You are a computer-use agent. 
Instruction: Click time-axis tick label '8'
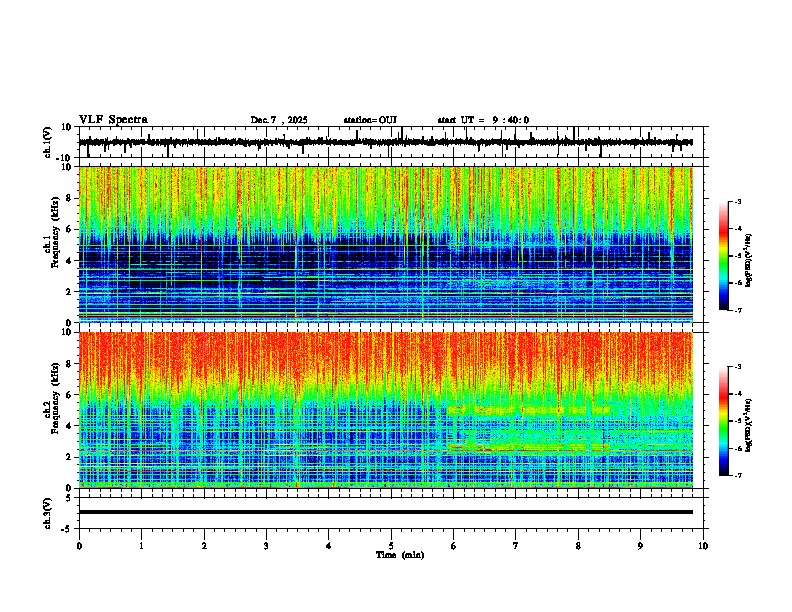[578, 546]
